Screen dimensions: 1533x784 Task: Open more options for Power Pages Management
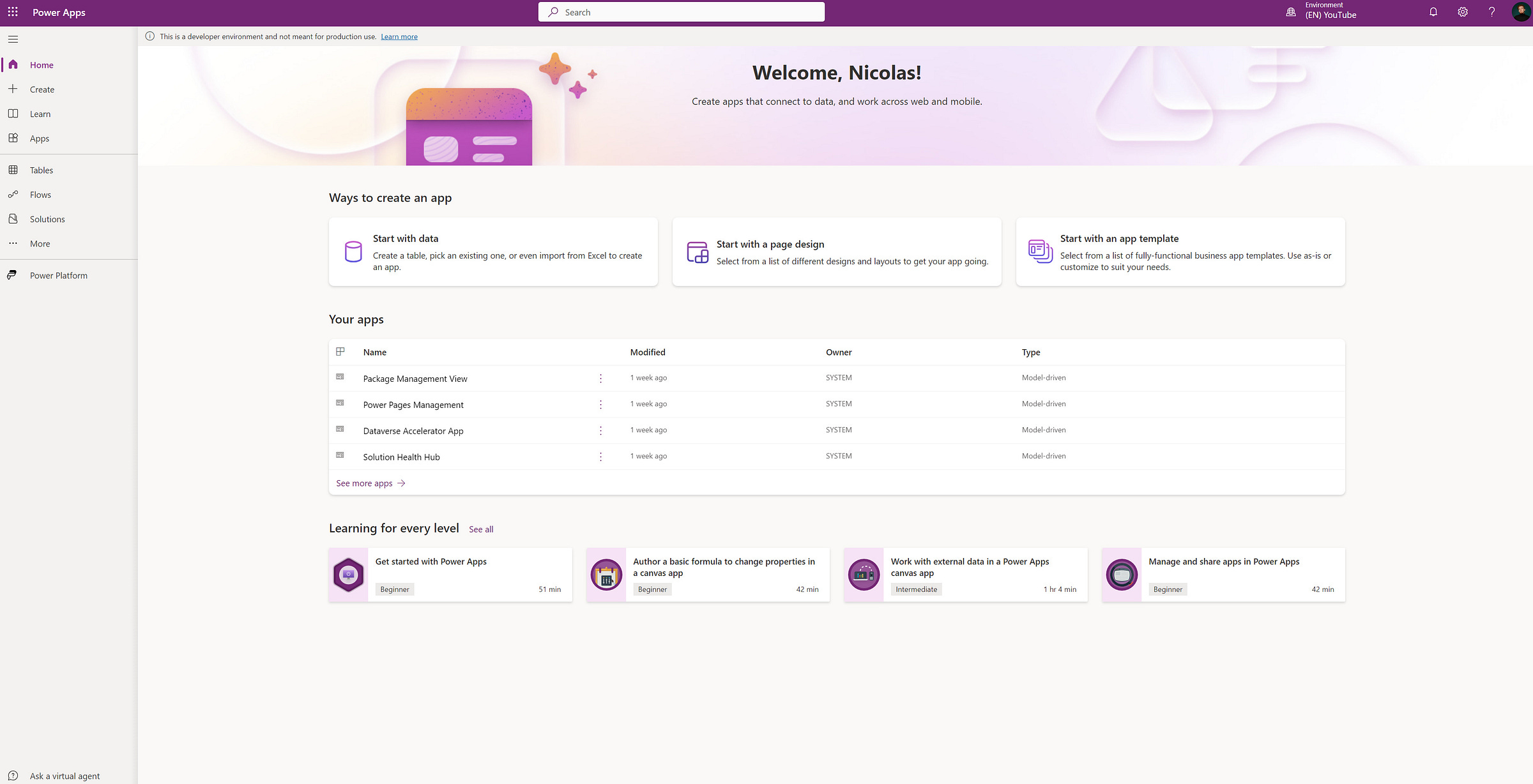[x=600, y=405]
